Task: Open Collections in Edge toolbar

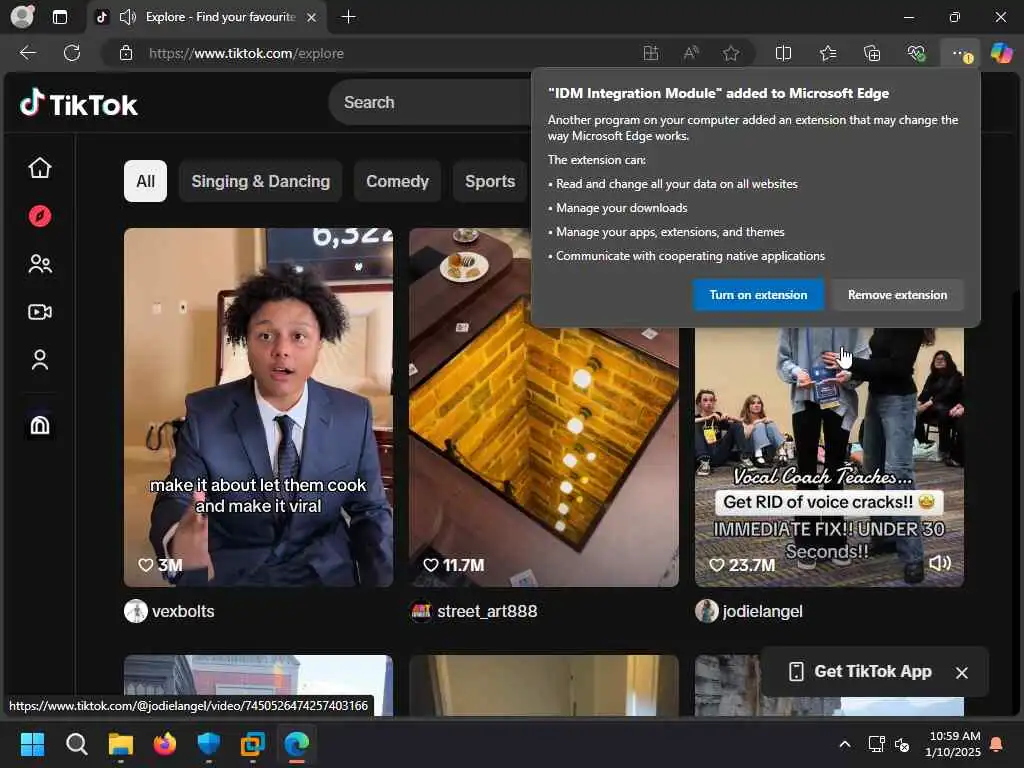Action: [872, 53]
